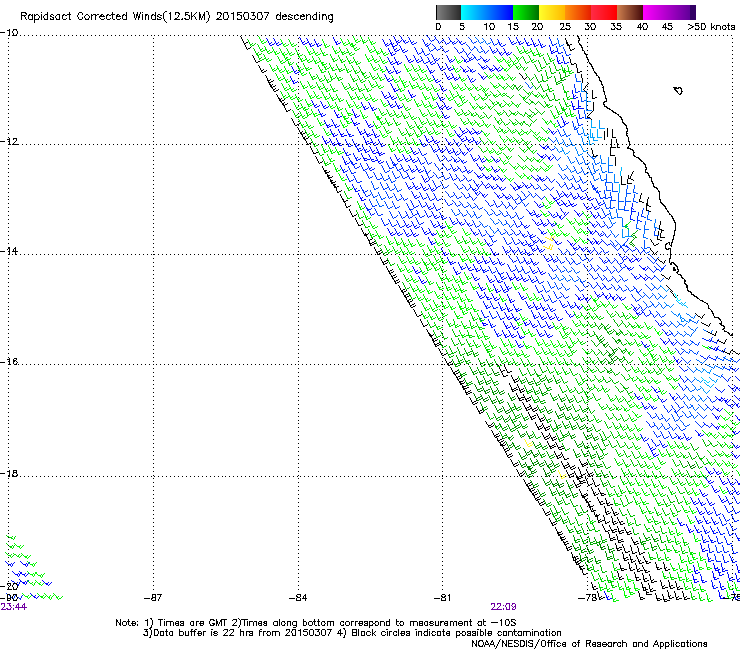Click the '5' legend scale label
Screen dimensions: 740x650
click(462, 26)
